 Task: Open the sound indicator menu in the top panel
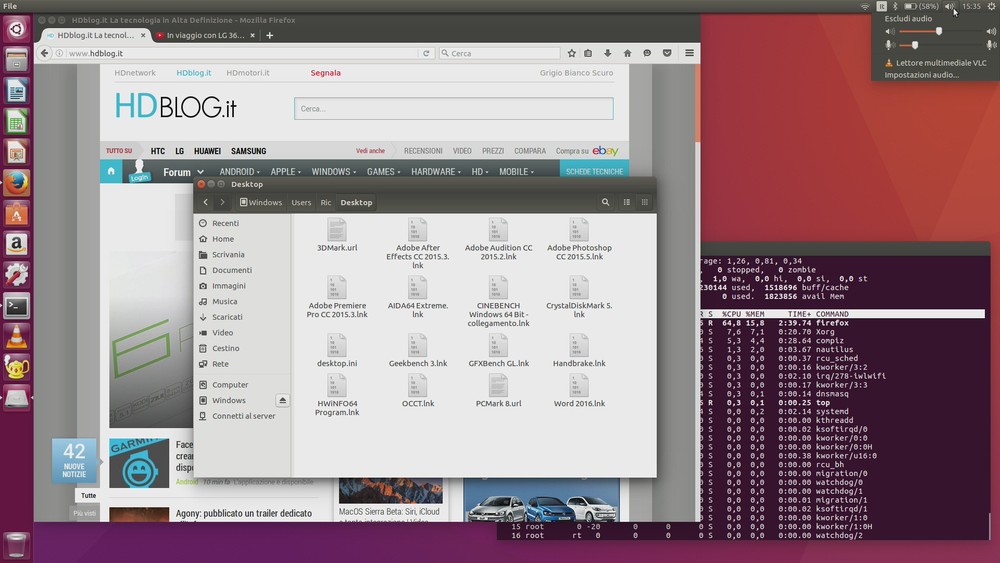[x=950, y=6]
